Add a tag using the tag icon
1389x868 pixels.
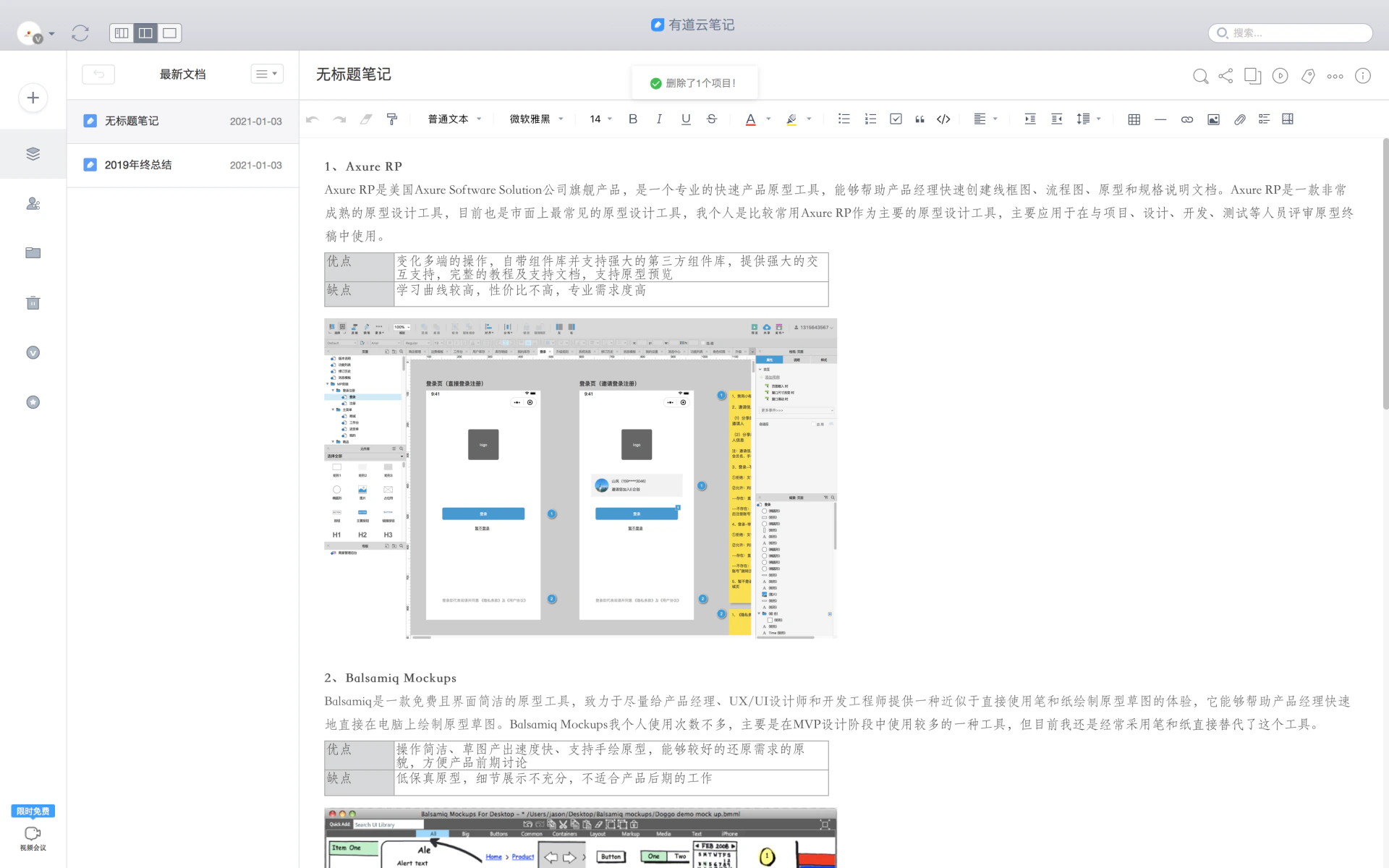coord(1308,76)
